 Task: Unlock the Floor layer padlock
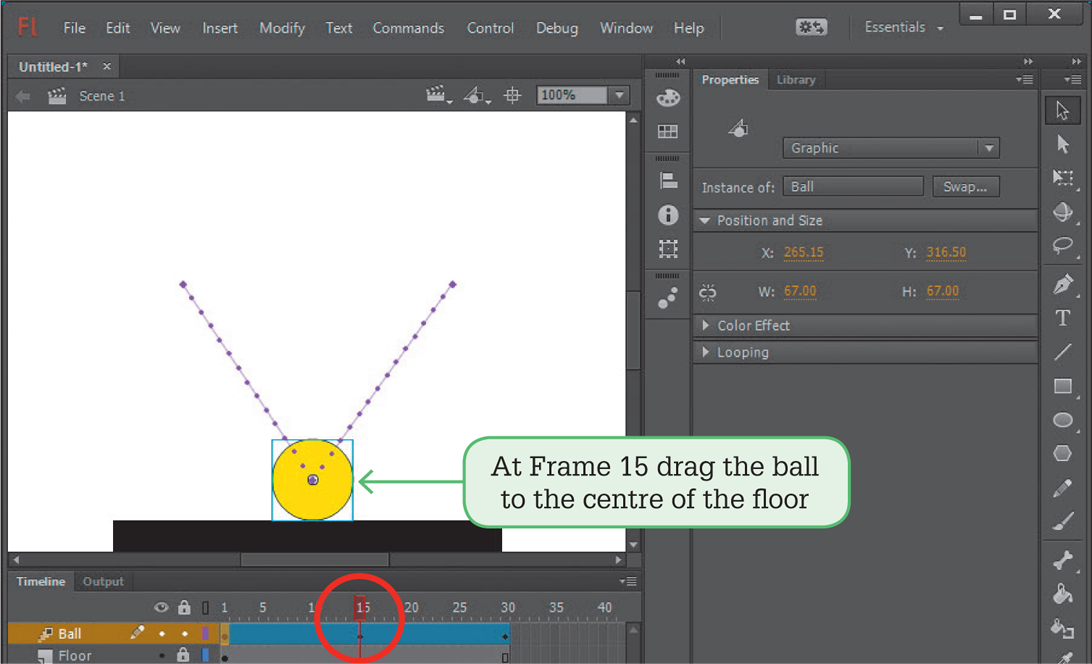coord(183,655)
